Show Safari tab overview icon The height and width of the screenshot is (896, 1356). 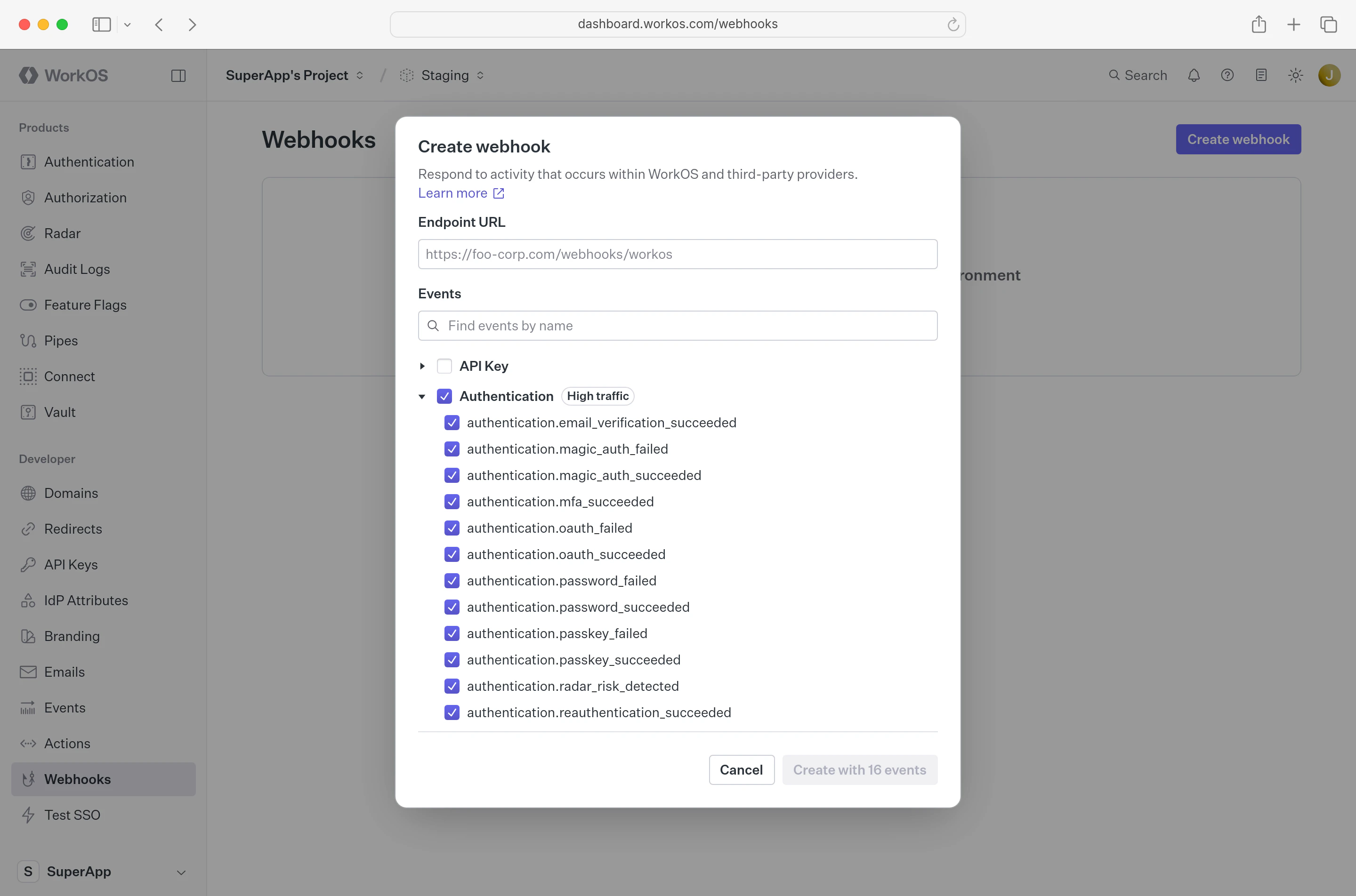click(x=1329, y=24)
